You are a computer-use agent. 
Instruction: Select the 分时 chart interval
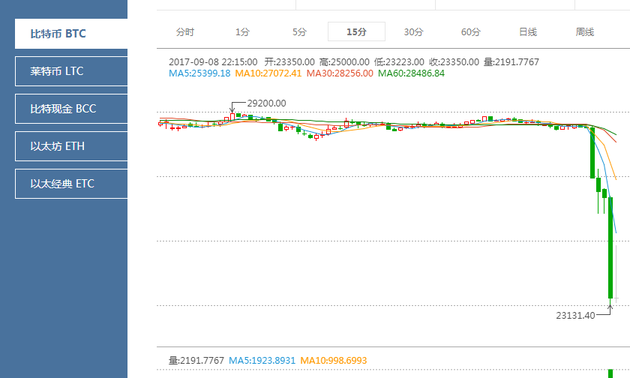coord(185,32)
